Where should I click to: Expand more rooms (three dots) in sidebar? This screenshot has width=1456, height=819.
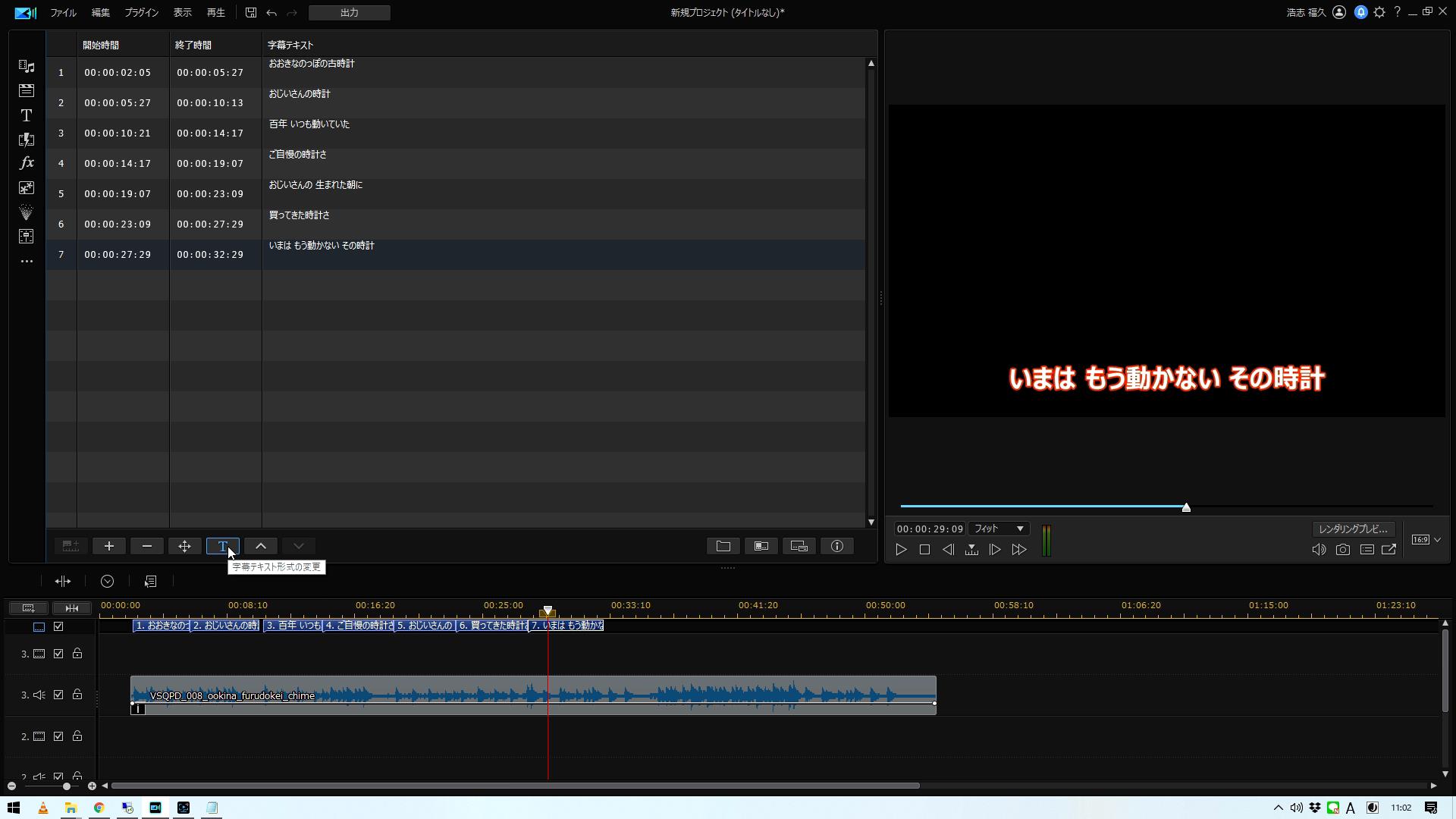(x=27, y=261)
